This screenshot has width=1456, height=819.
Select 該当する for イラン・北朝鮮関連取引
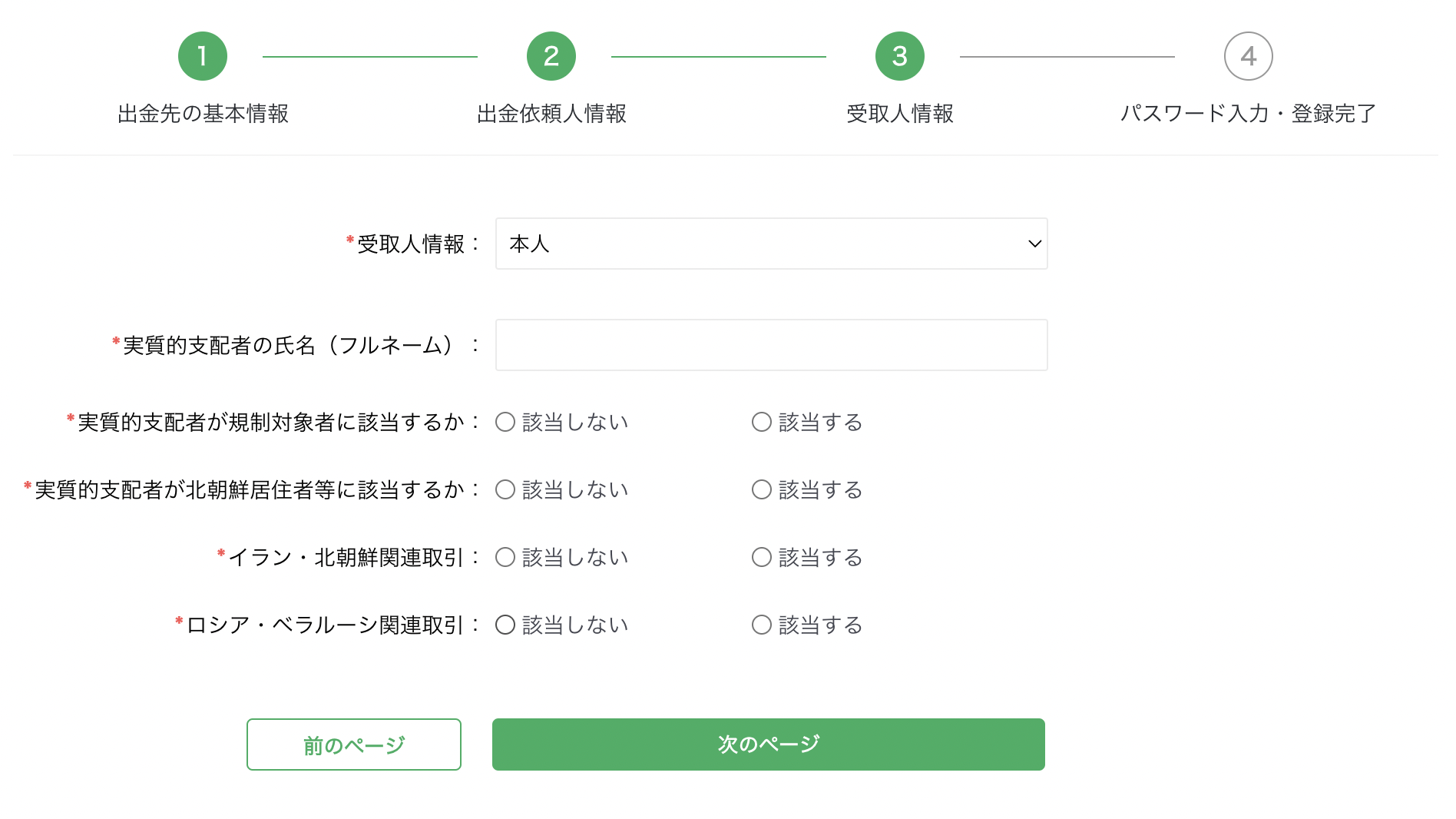[762, 557]
